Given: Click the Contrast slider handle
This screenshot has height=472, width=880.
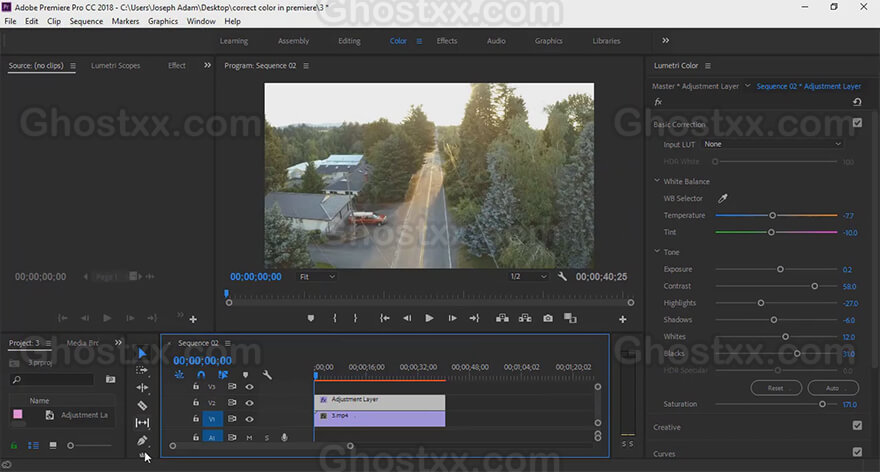Looking at the screenshot, I should coord(814,286).
